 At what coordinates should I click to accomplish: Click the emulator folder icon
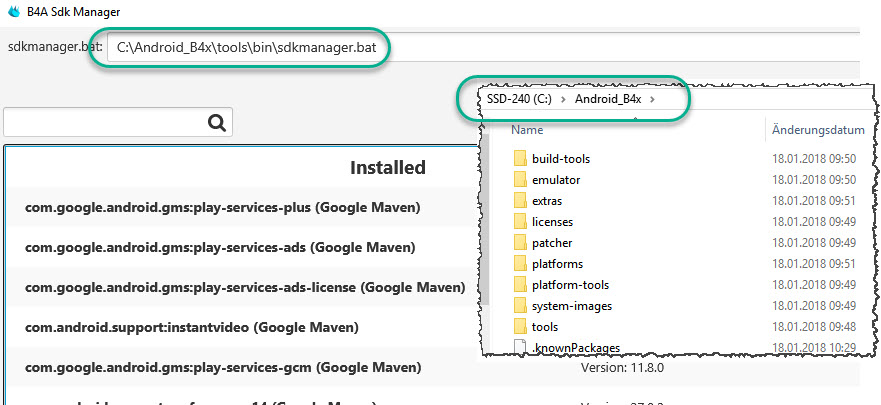(520, 180)
